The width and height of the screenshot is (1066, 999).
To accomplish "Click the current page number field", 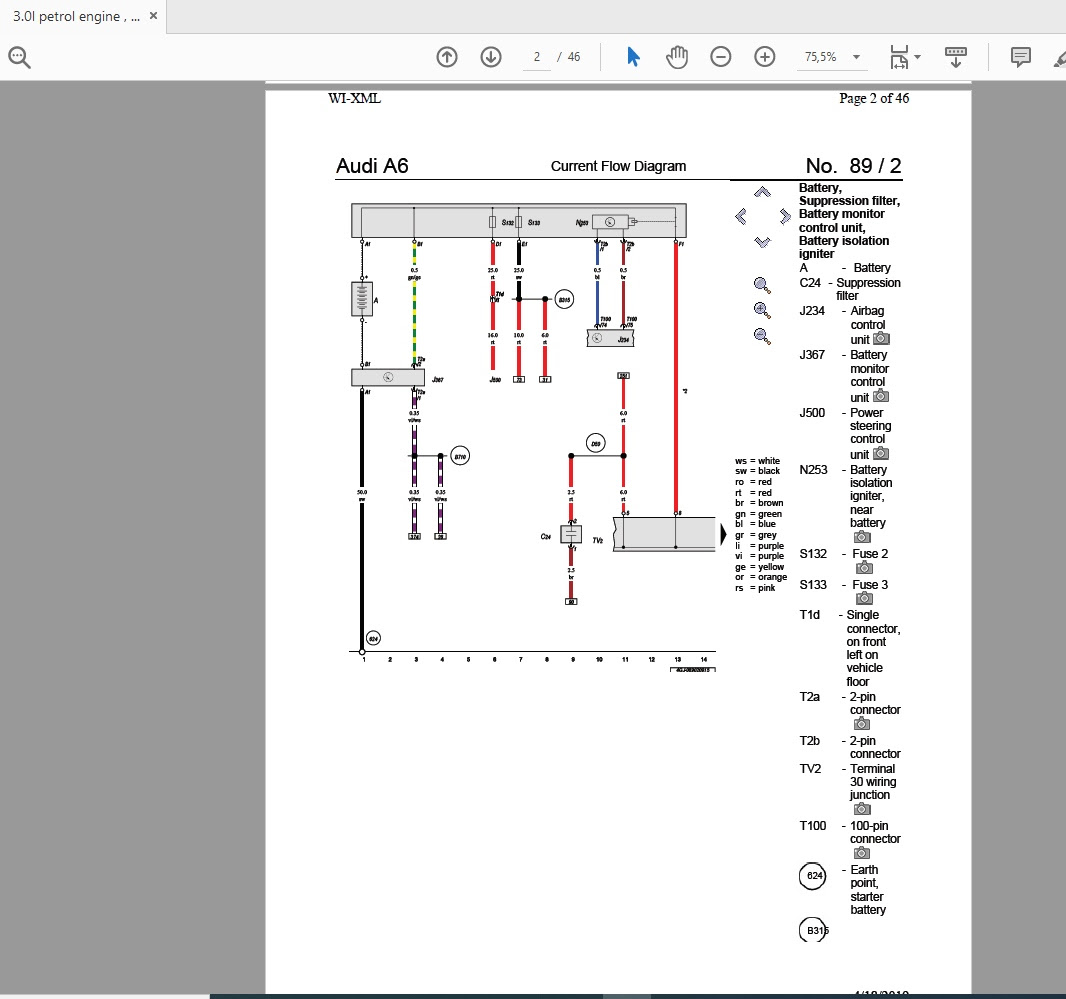I will [x=536, y=57].
